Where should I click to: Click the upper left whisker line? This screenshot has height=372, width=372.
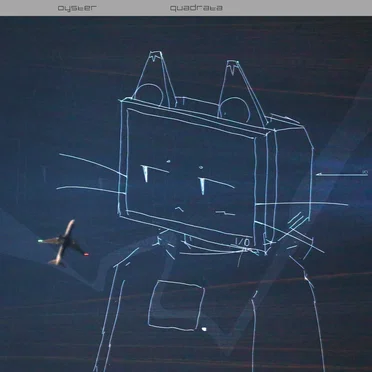point(92,165)
